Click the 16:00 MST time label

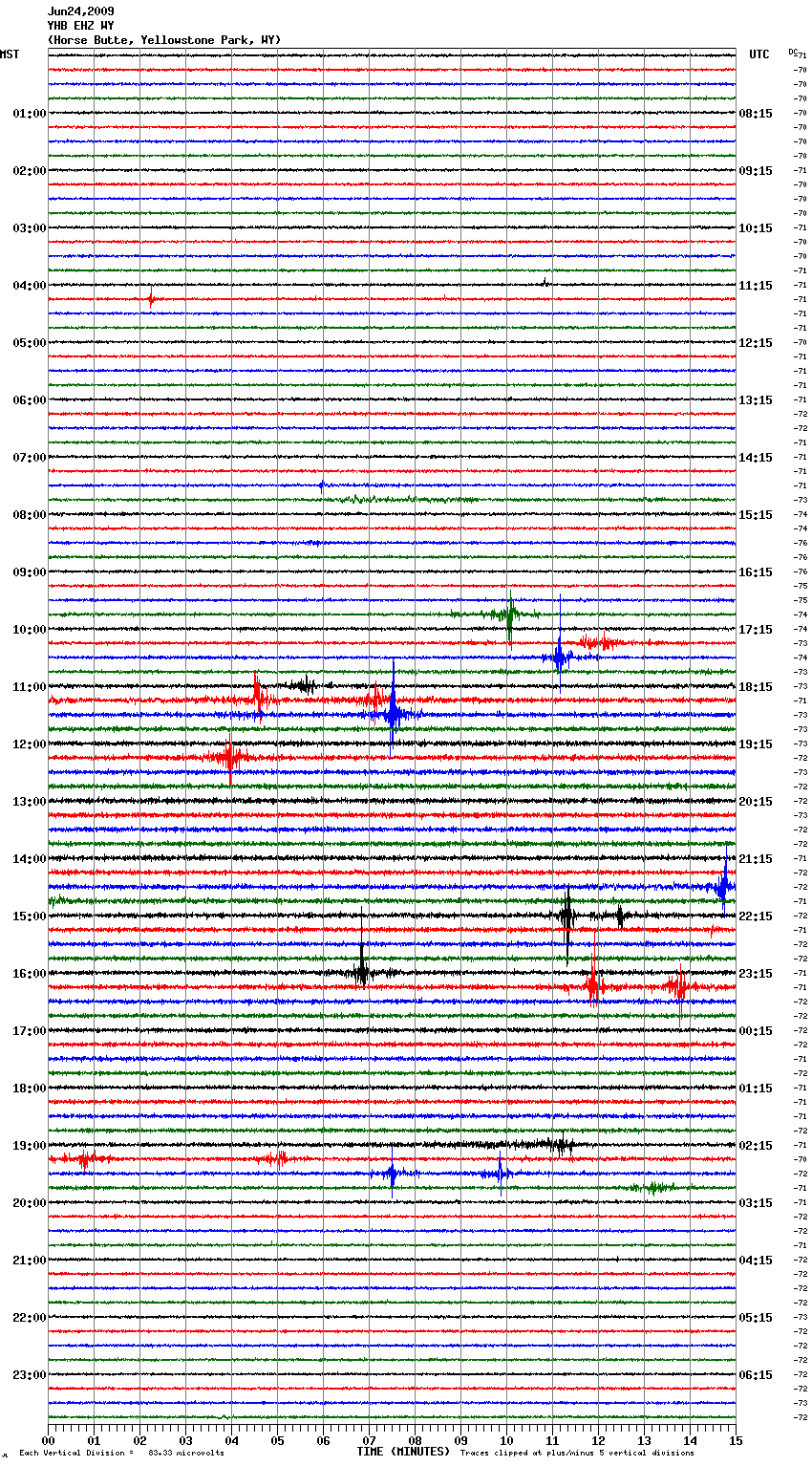(30, 974)
